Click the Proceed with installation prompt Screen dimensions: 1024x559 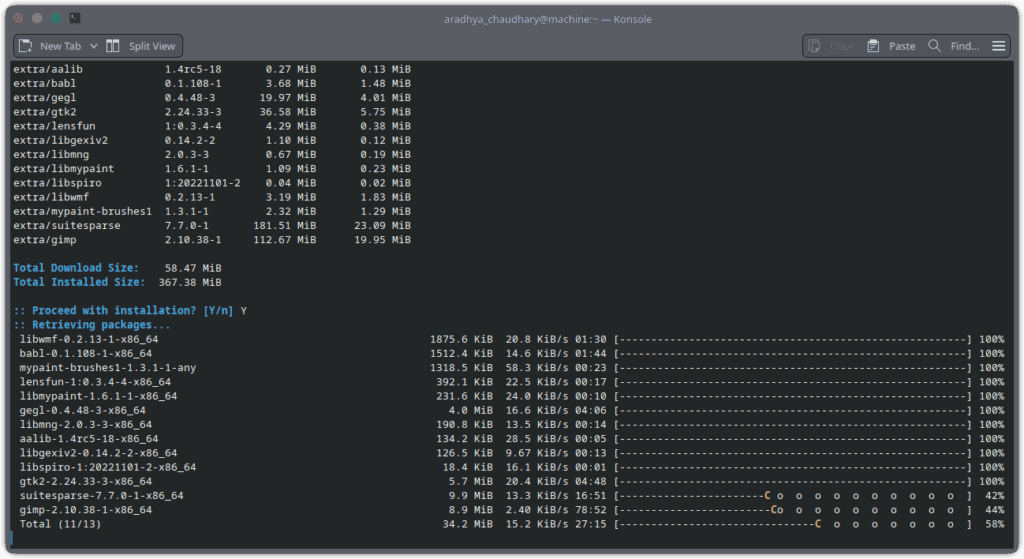123,311
